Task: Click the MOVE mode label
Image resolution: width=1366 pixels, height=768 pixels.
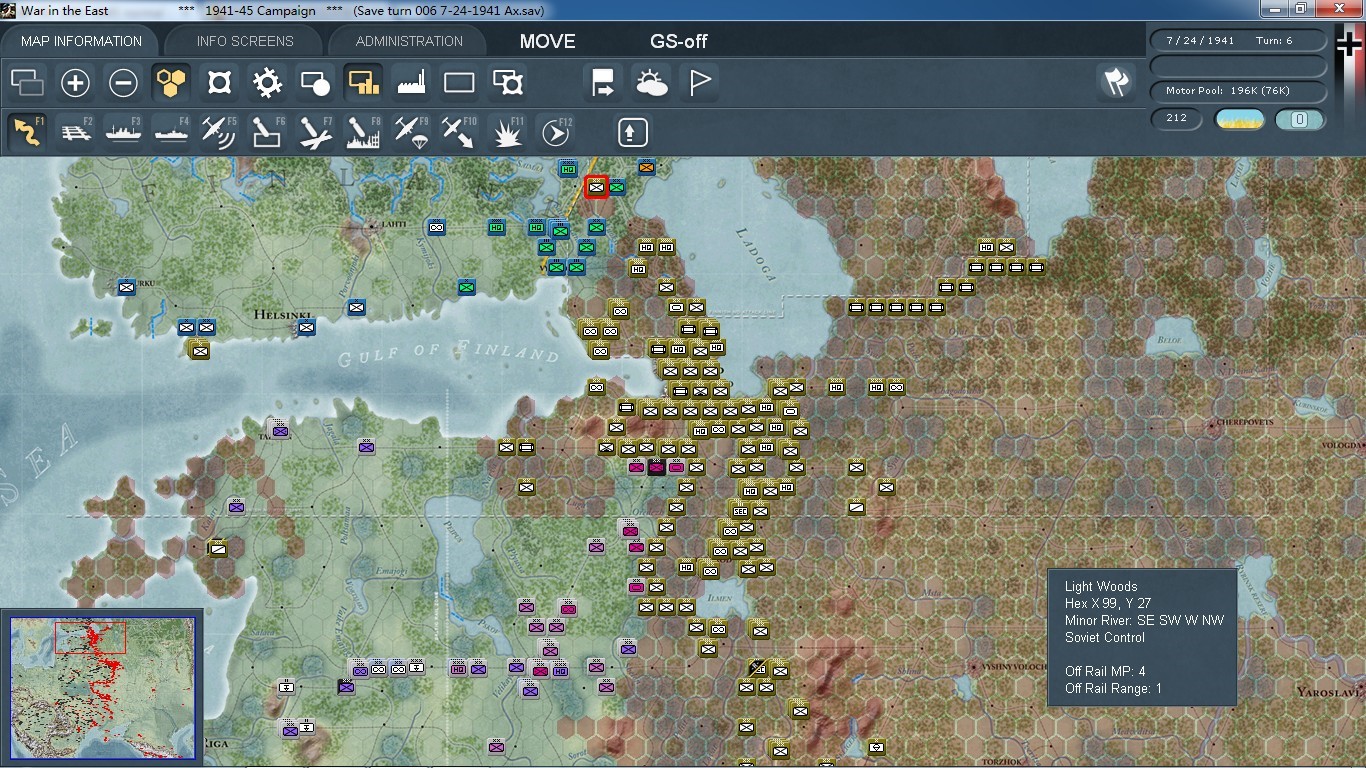Action: pos(547,42)
